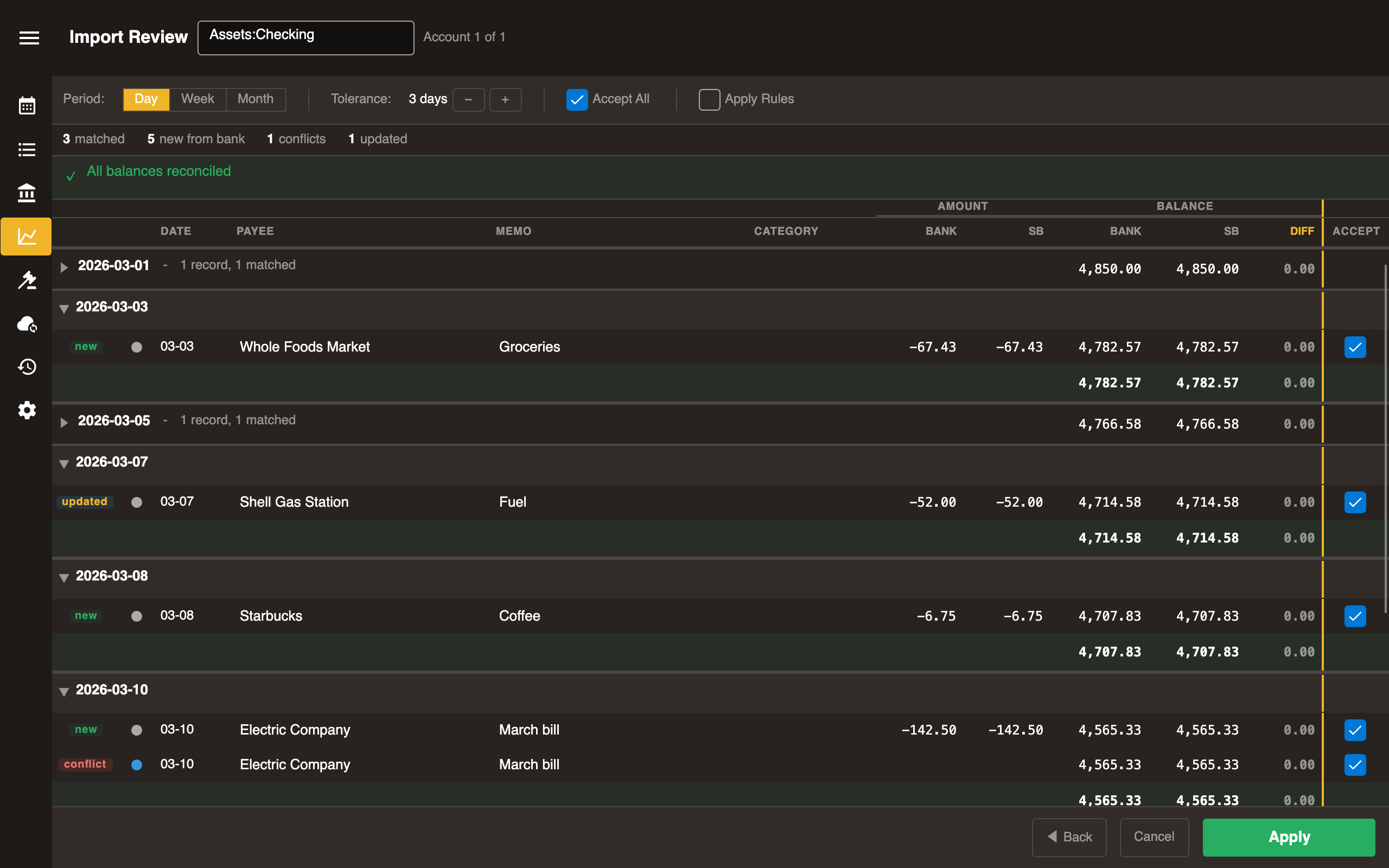Click status dot on Shell Gas Station row

pyautogui.click(x=137, y=502)
